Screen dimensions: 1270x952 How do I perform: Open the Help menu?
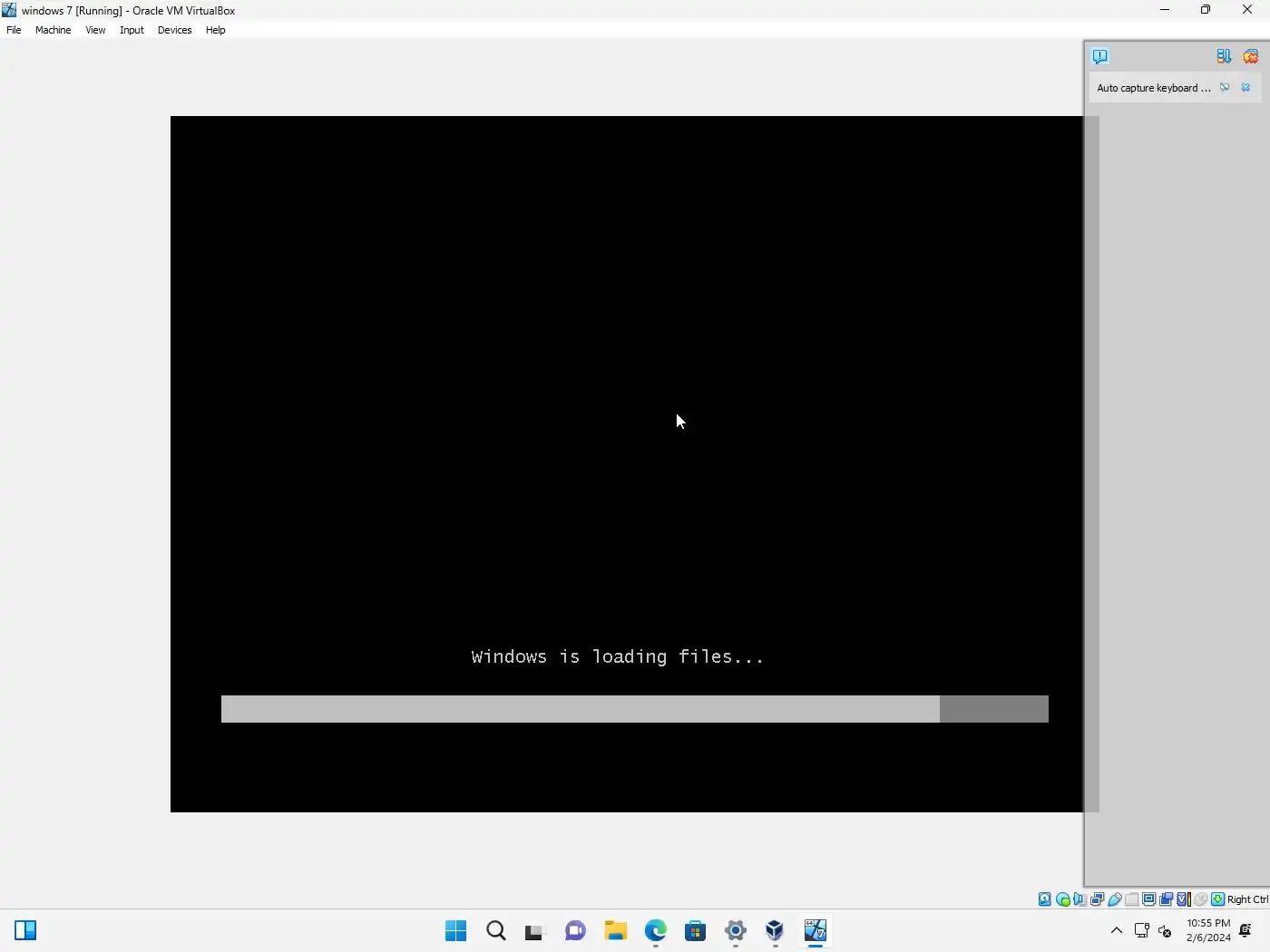tap(215, 30)
